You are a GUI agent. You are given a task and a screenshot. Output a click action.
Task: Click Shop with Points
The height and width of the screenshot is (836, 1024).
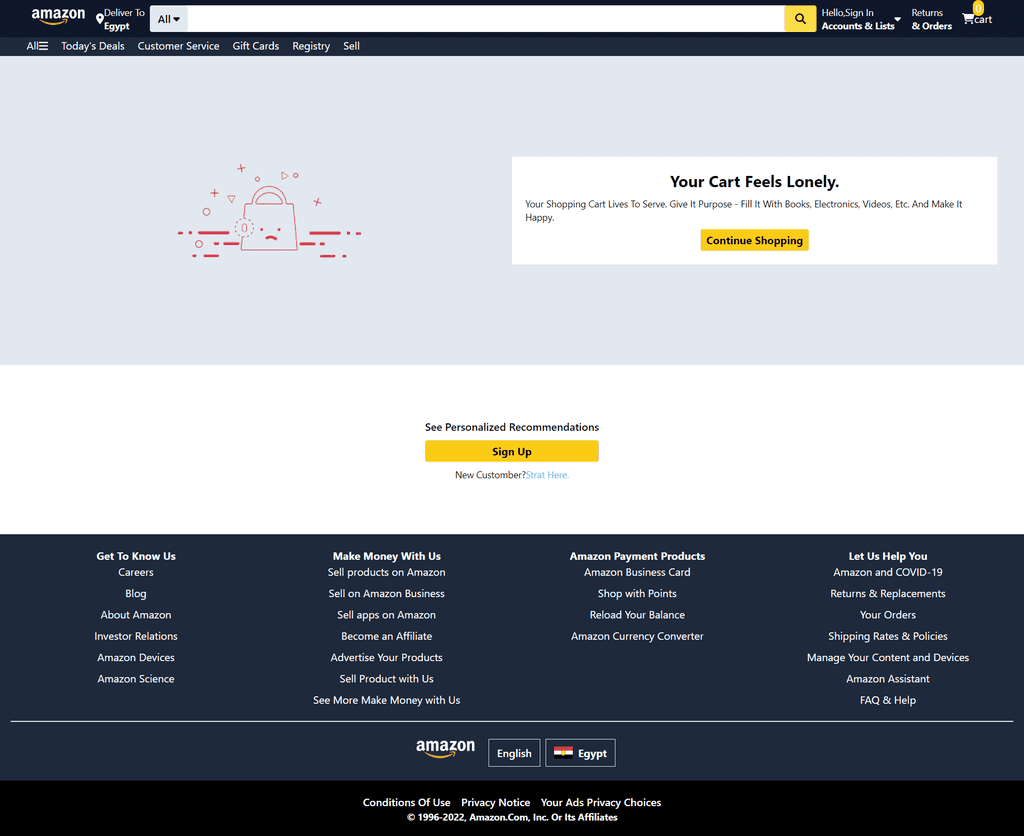pyautogui.click(x=637, y=594)
